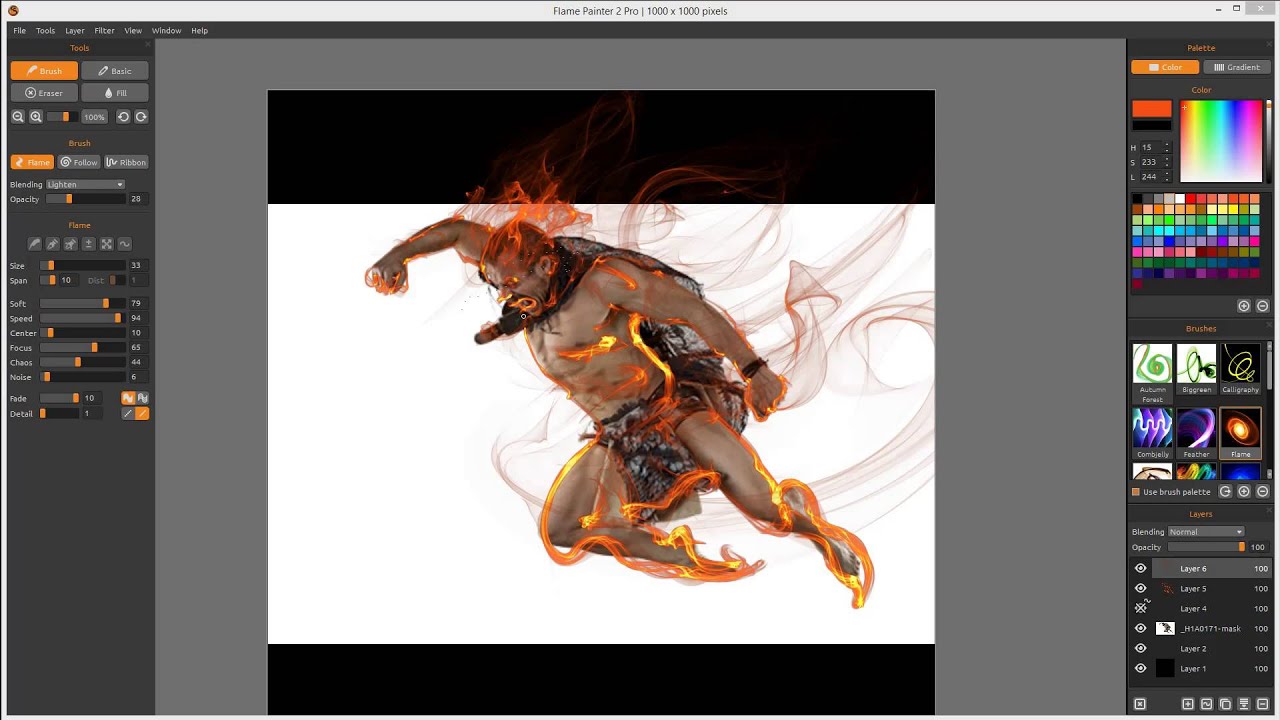
Task: Click the 100% zoom reset field
Action: click(94, 117)
